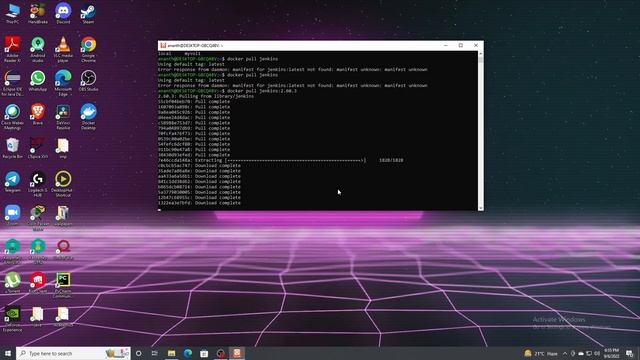
Task: Open VLC media player shortcut
Action: tap(63, 49)
